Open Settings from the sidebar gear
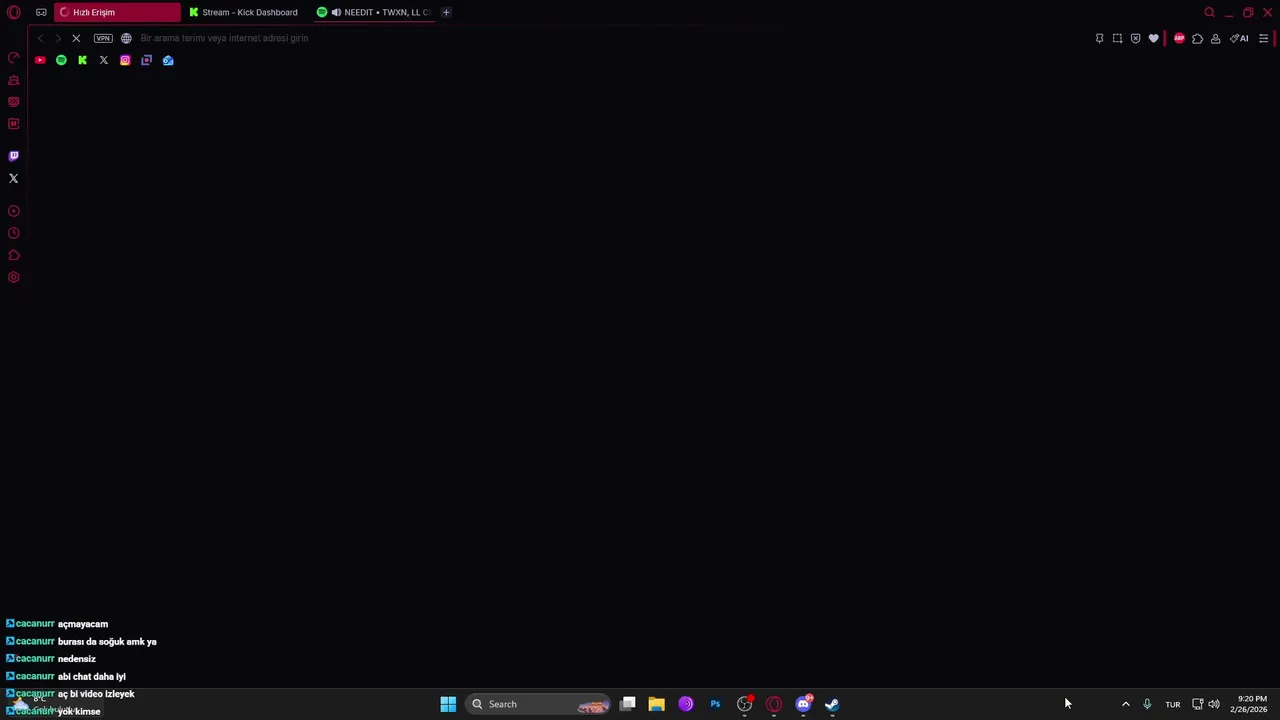 (x=14, y=277)
